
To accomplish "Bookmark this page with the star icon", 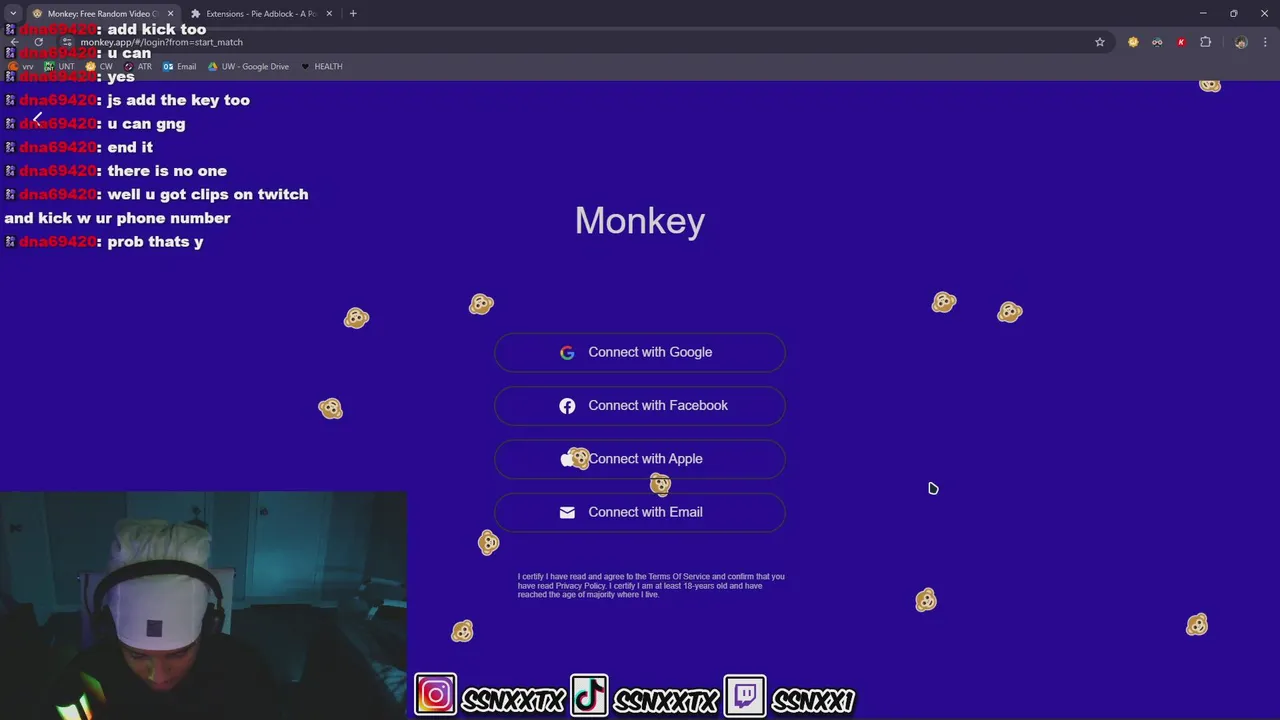I will click(1100, 42).
